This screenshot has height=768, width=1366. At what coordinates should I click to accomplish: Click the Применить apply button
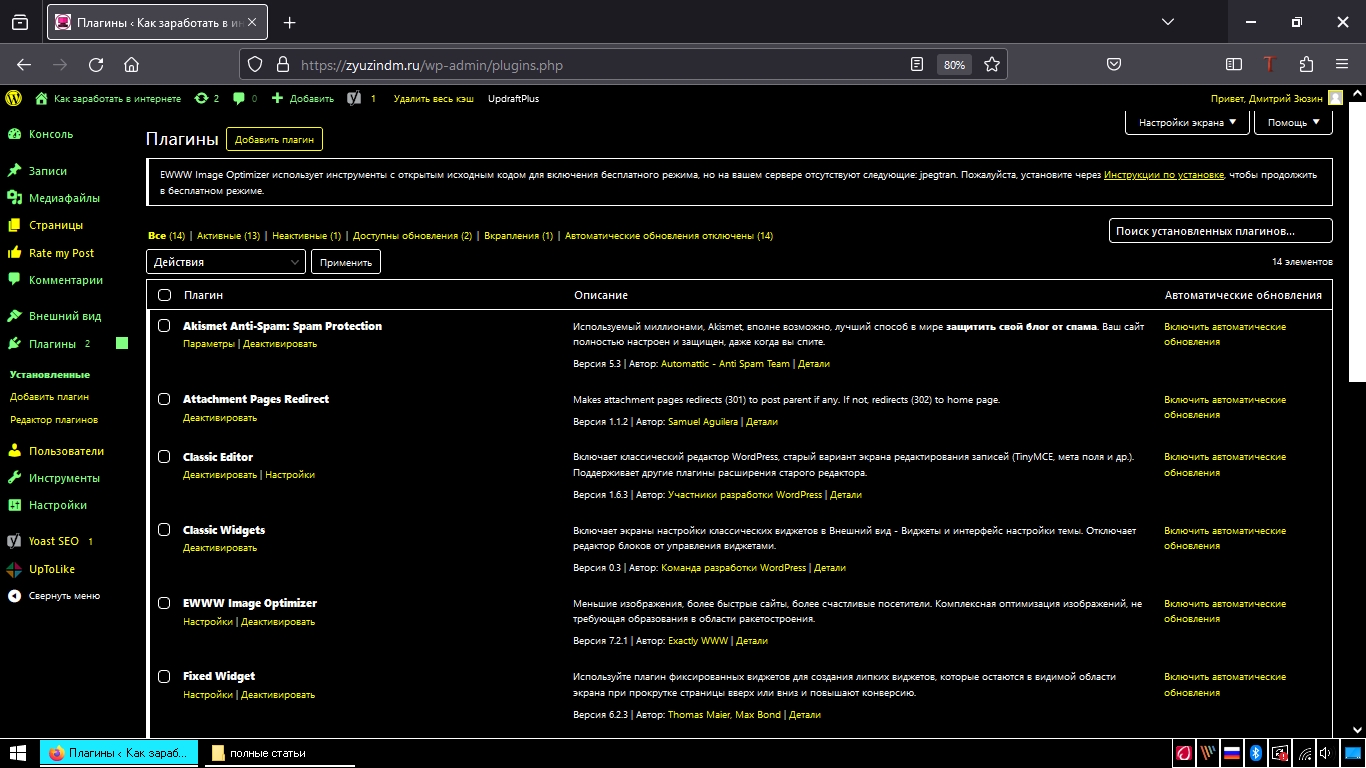tap(346, 262)
